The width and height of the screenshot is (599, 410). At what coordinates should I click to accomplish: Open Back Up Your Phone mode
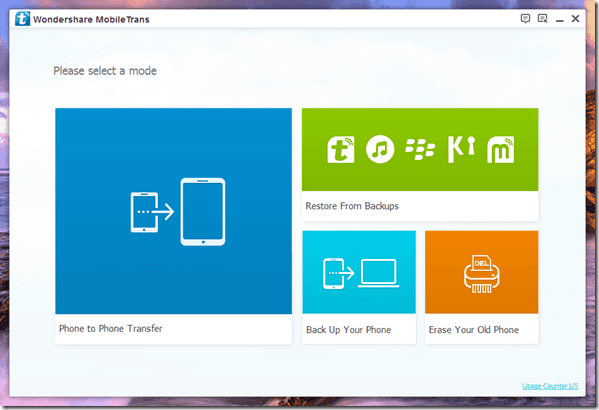coord(359,287)
